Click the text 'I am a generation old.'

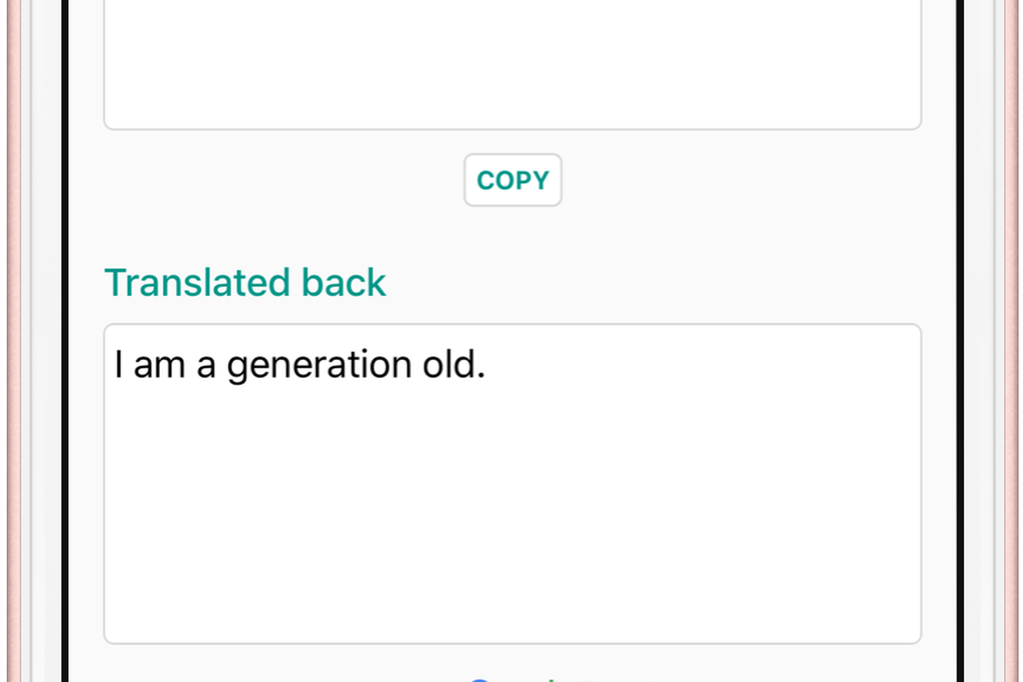299,366
